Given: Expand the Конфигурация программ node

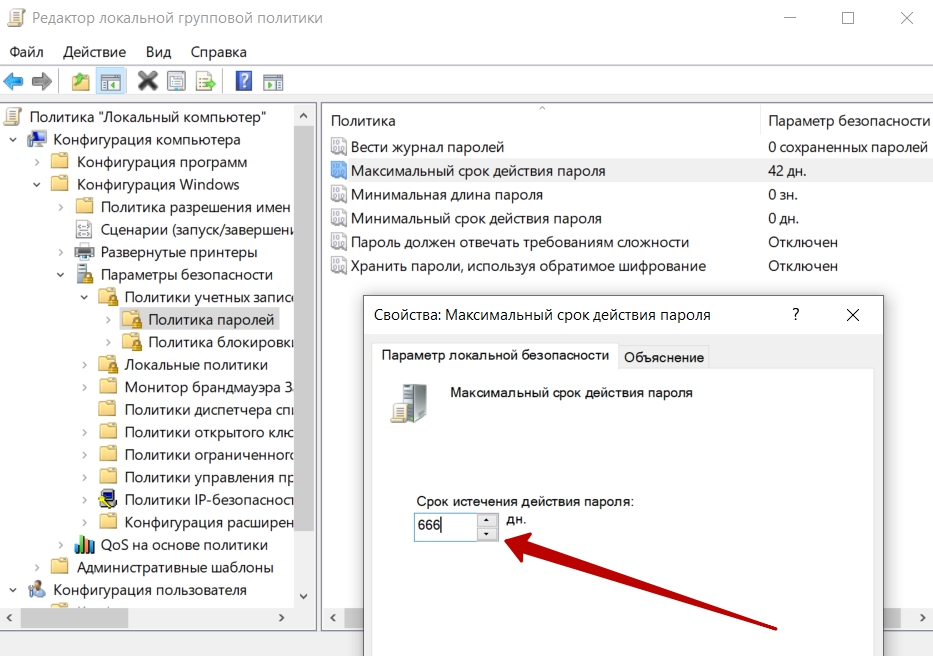Looking at the screenshot, I should click(x=37, y=162).
